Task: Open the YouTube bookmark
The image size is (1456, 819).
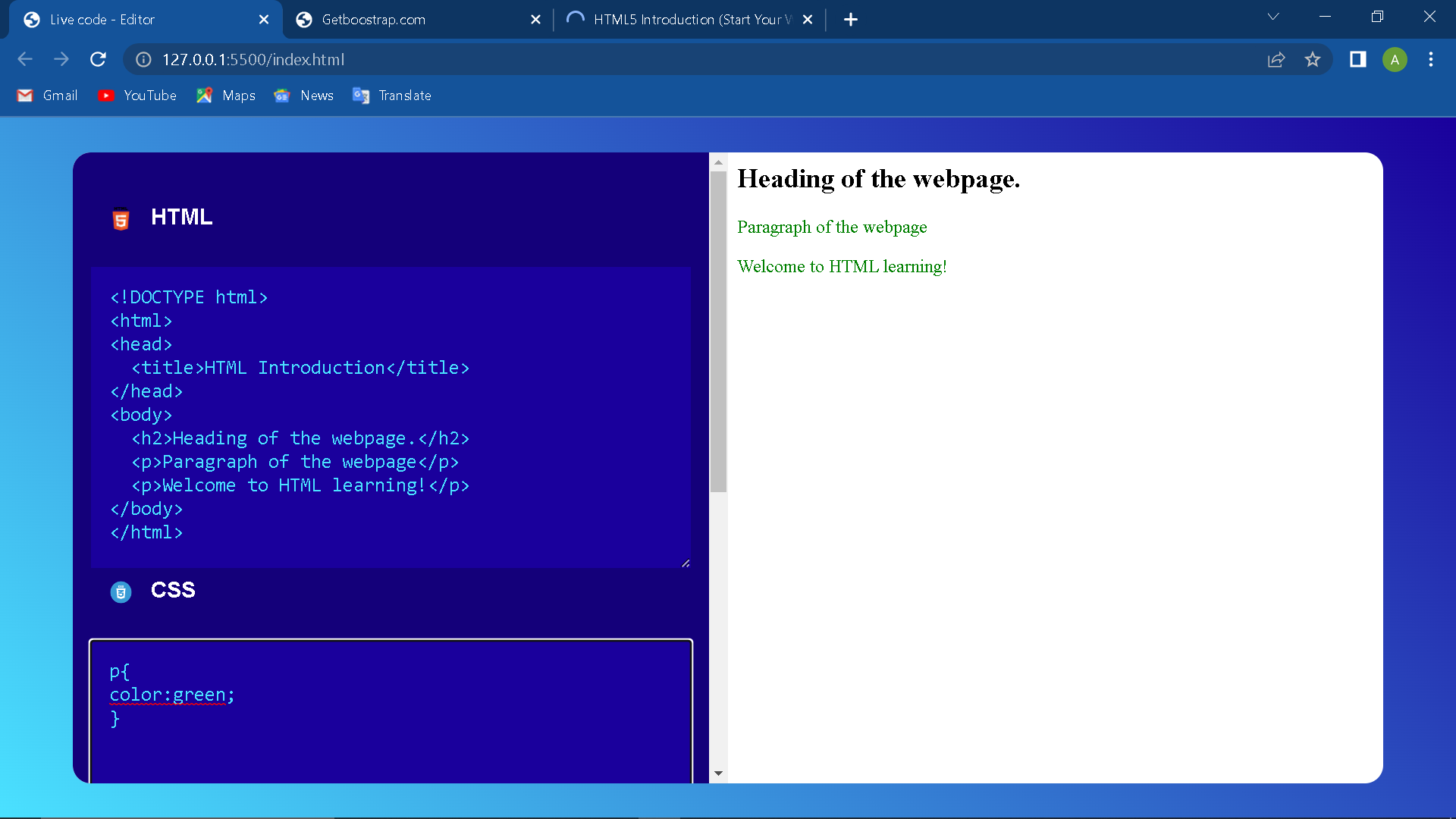Action: pyautogui.click(x=137, y=96)
